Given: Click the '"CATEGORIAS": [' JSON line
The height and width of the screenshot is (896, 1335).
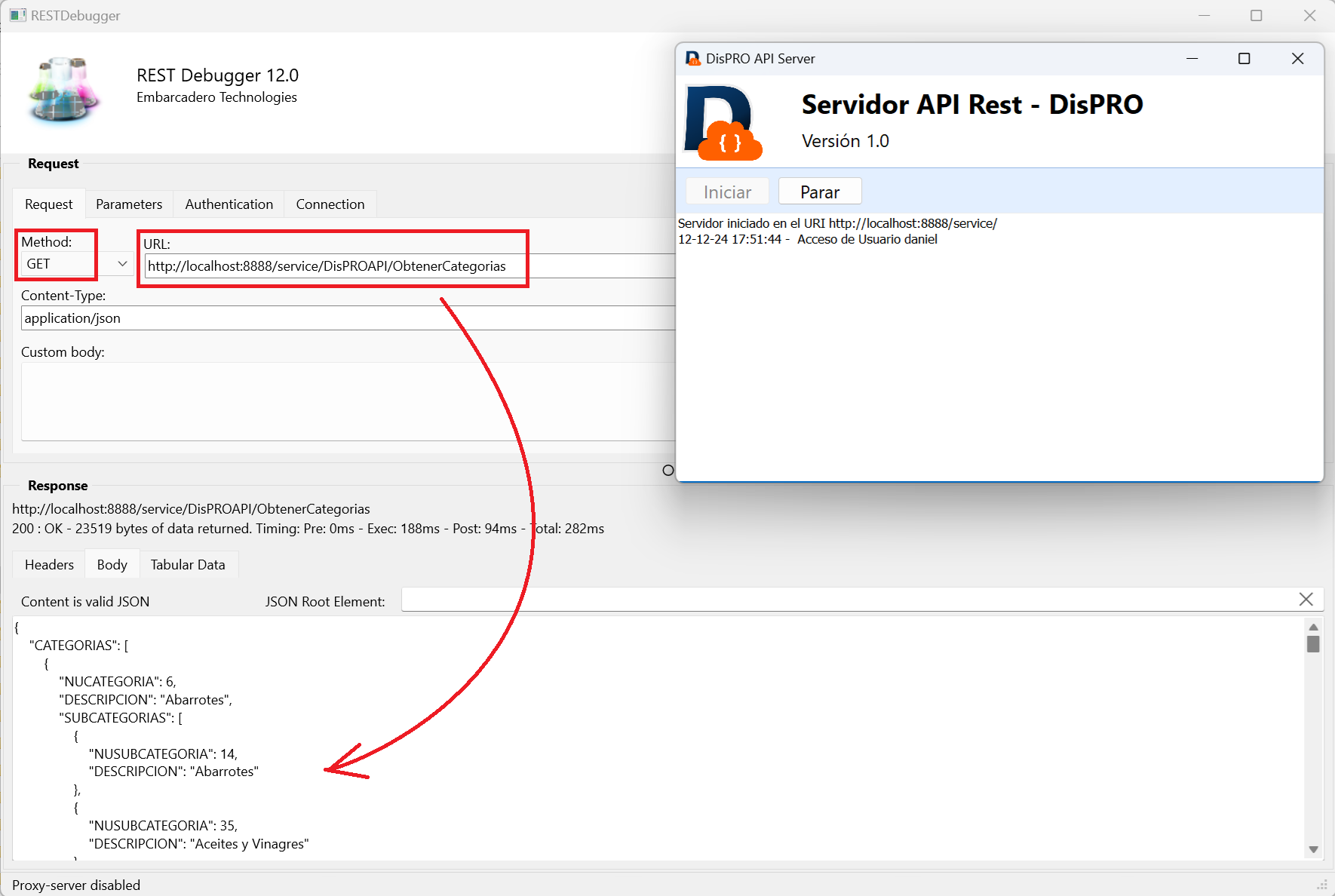Looking at the screenshot, I should pyautogui.click(x=78, y=646).
